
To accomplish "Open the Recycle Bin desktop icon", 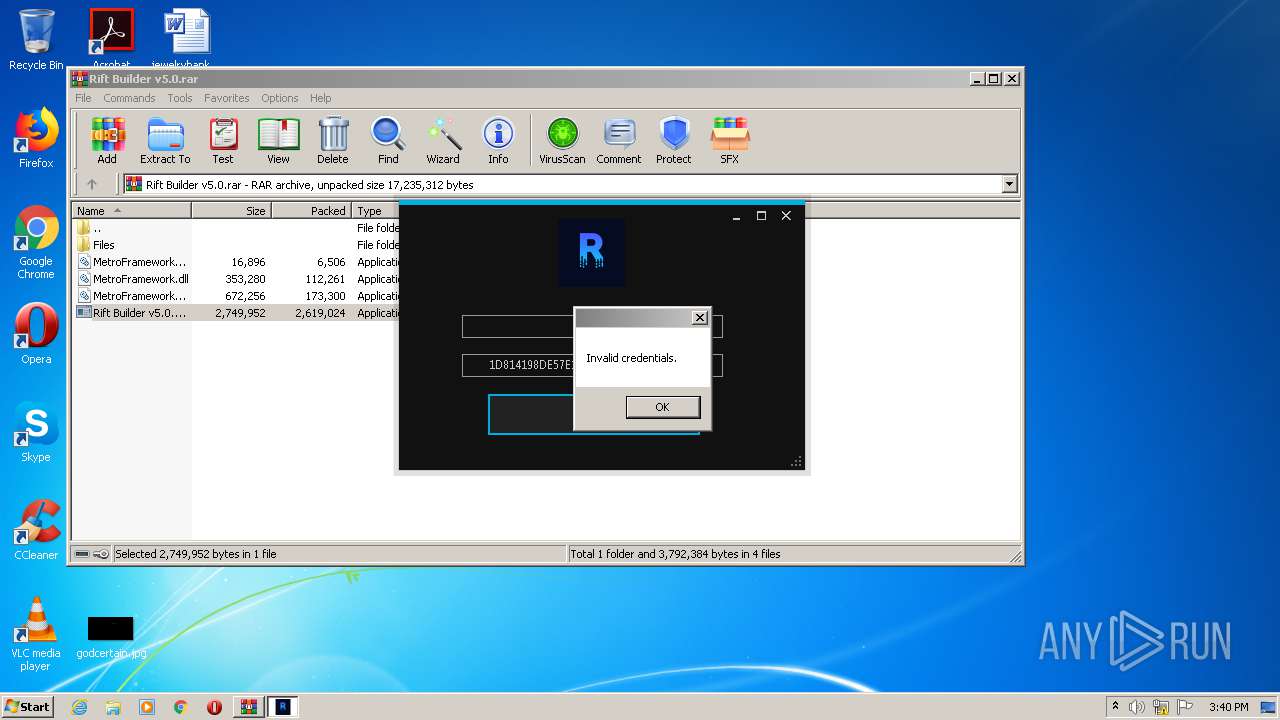I will pos(36,40).
